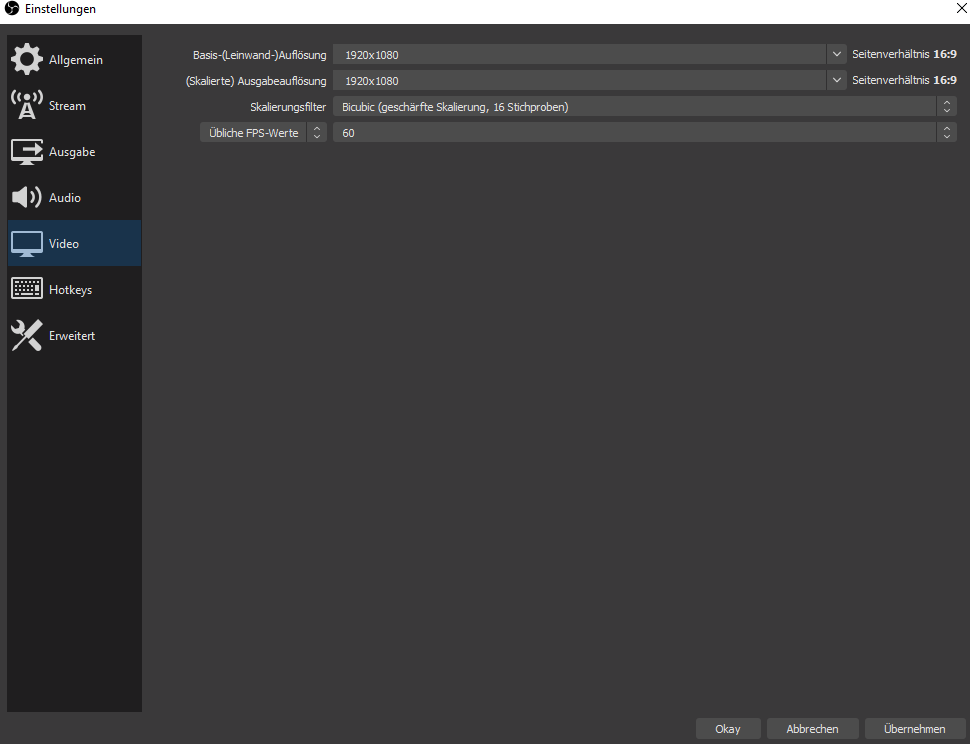Click the base resolution field showing 1920x1080

click(x=580, y=54)
